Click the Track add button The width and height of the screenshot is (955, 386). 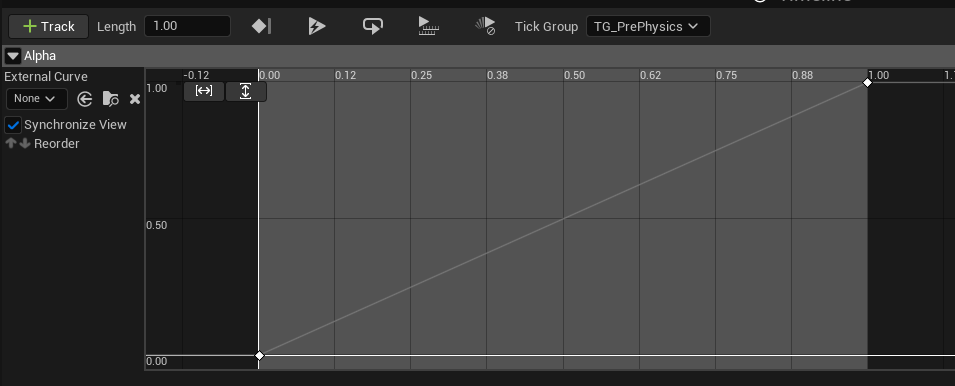(49, 26)
